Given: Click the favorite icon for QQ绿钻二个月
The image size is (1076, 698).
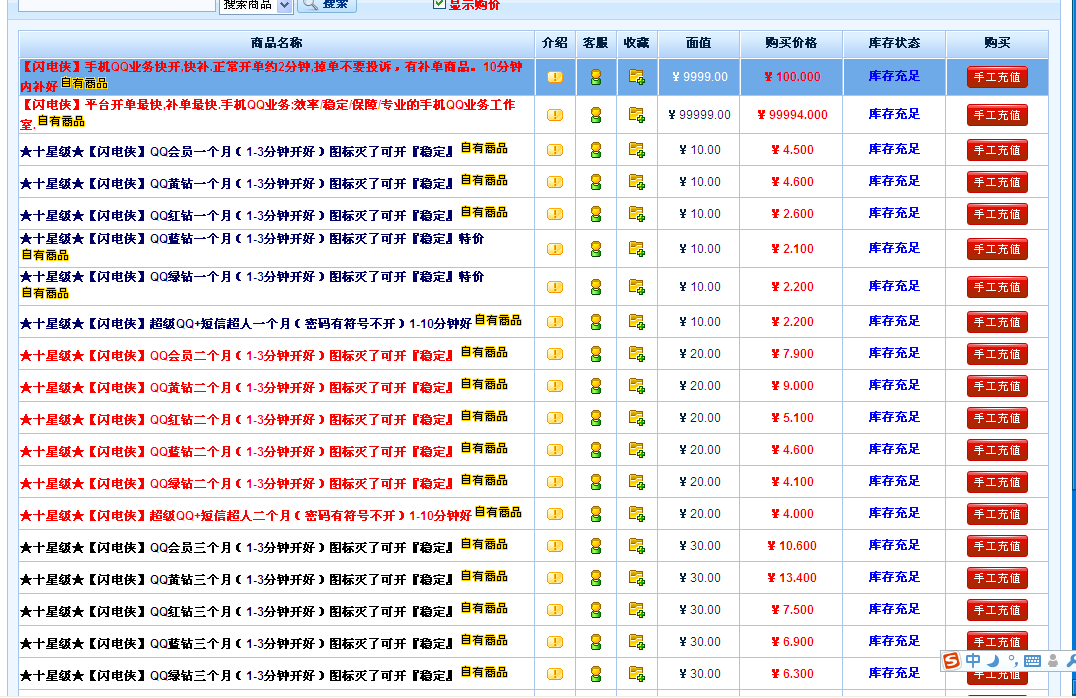Looking at the screenshot, I should click(x=637, y=480).
